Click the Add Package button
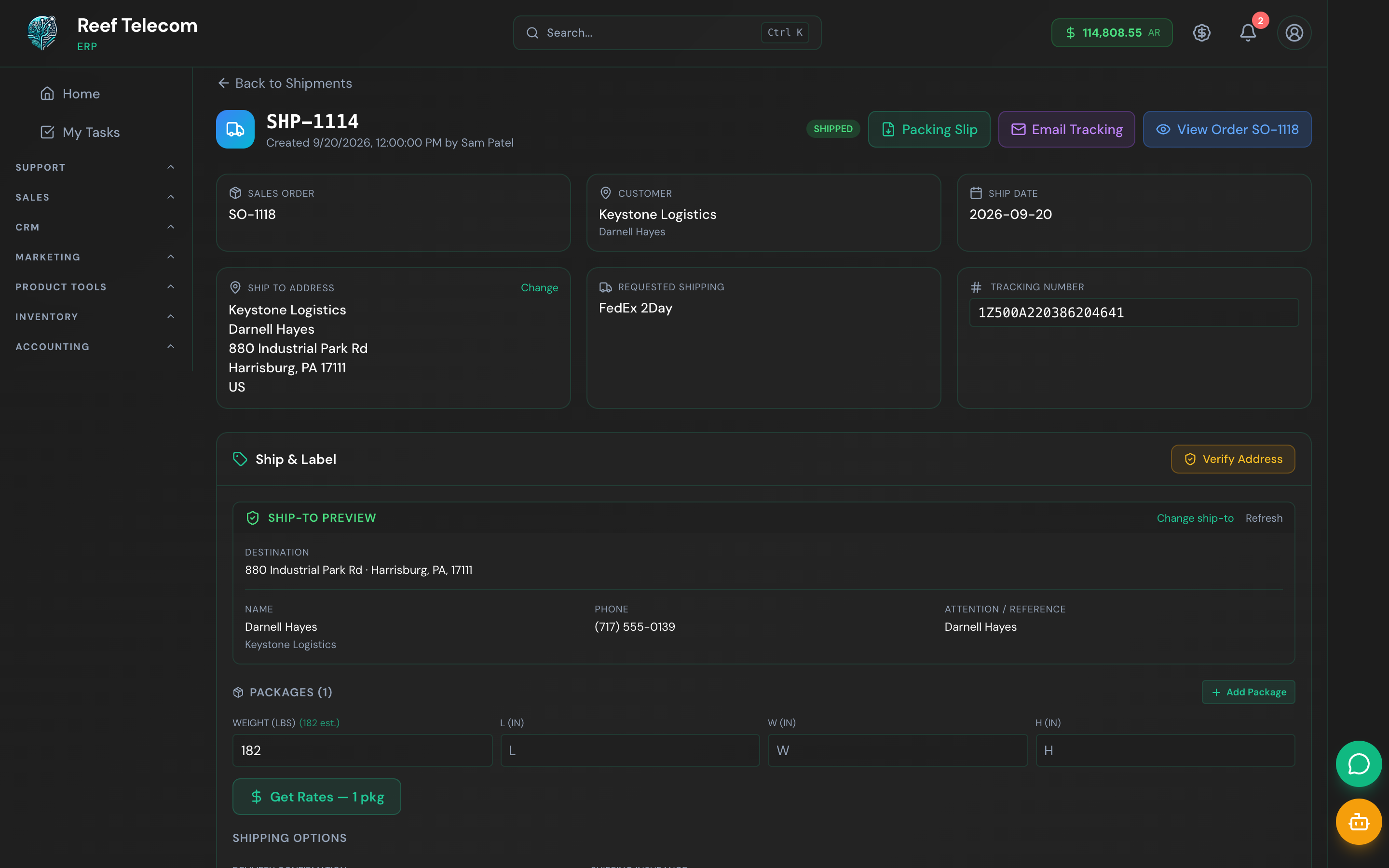 pos(1248,692)
